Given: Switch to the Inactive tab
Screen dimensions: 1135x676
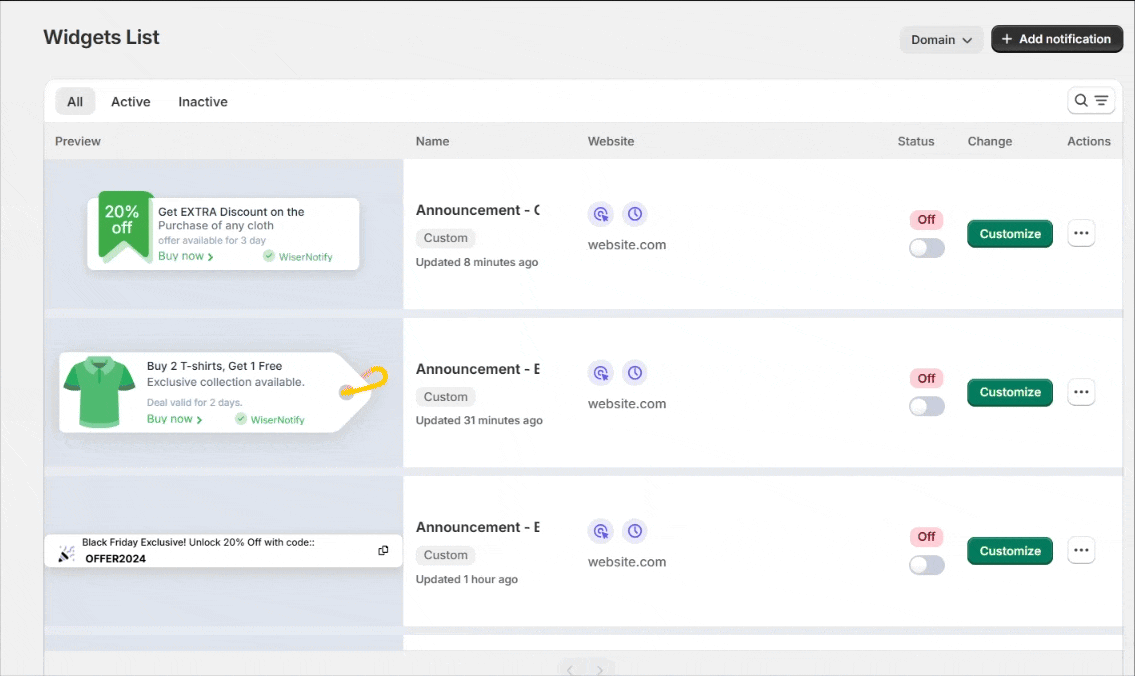Looking at the screenshot, I should click(203, 102).
